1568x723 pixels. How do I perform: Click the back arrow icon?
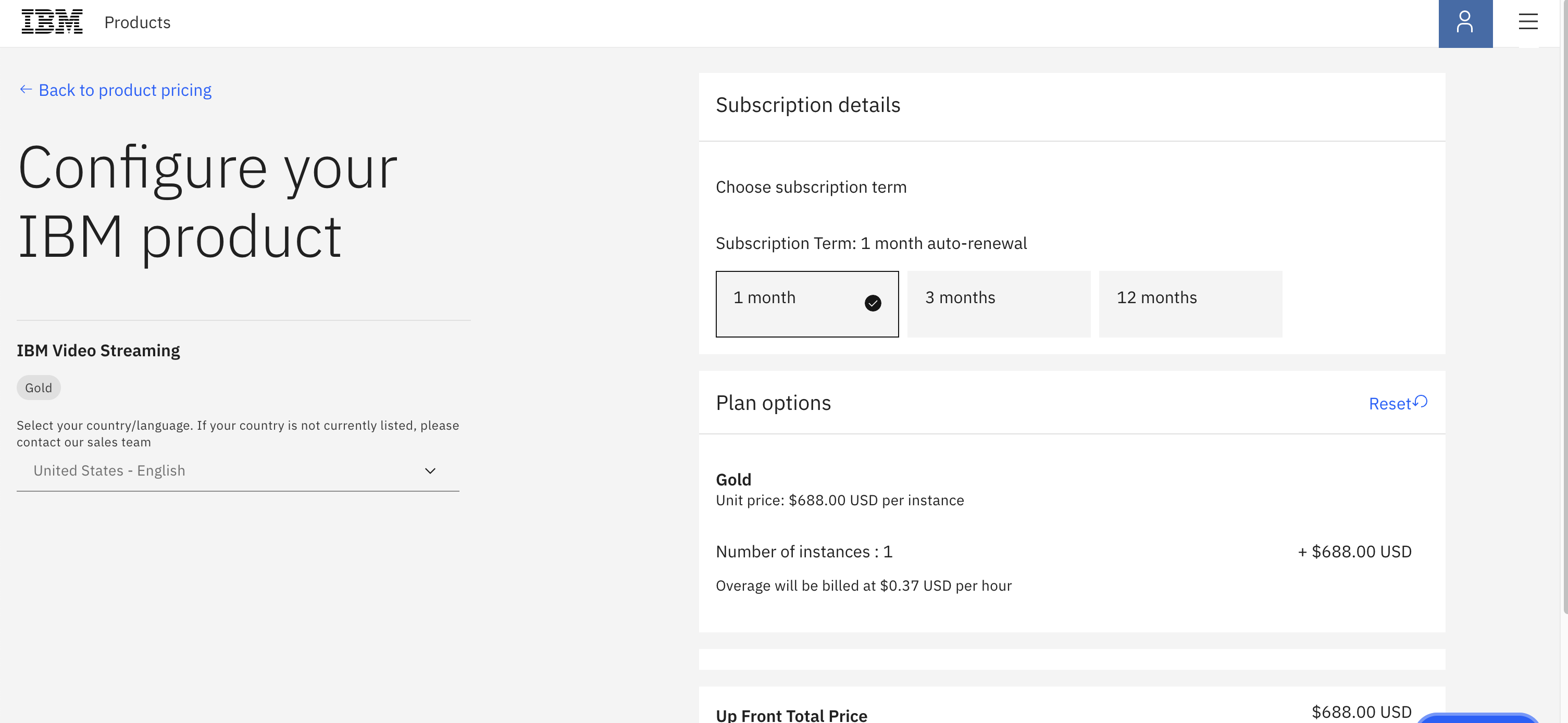tap(26, 90)
